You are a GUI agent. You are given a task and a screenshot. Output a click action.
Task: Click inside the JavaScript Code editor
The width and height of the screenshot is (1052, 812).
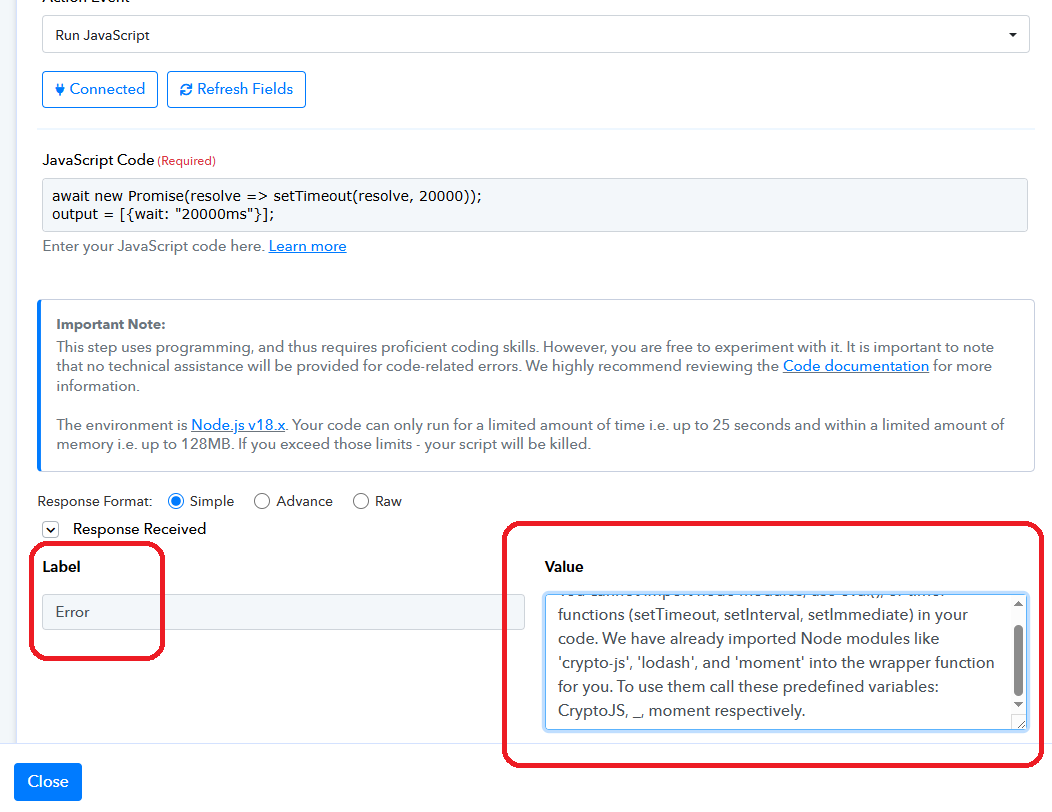click(535, 205)
